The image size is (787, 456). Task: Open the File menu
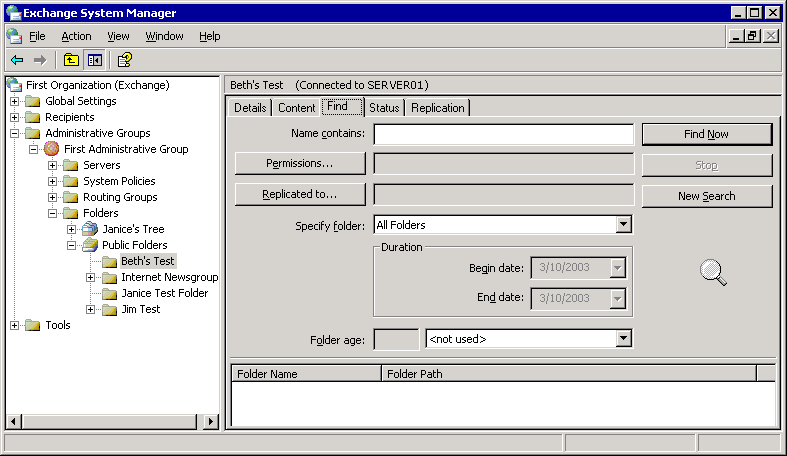pyautogui.click(x=37, y=36)
